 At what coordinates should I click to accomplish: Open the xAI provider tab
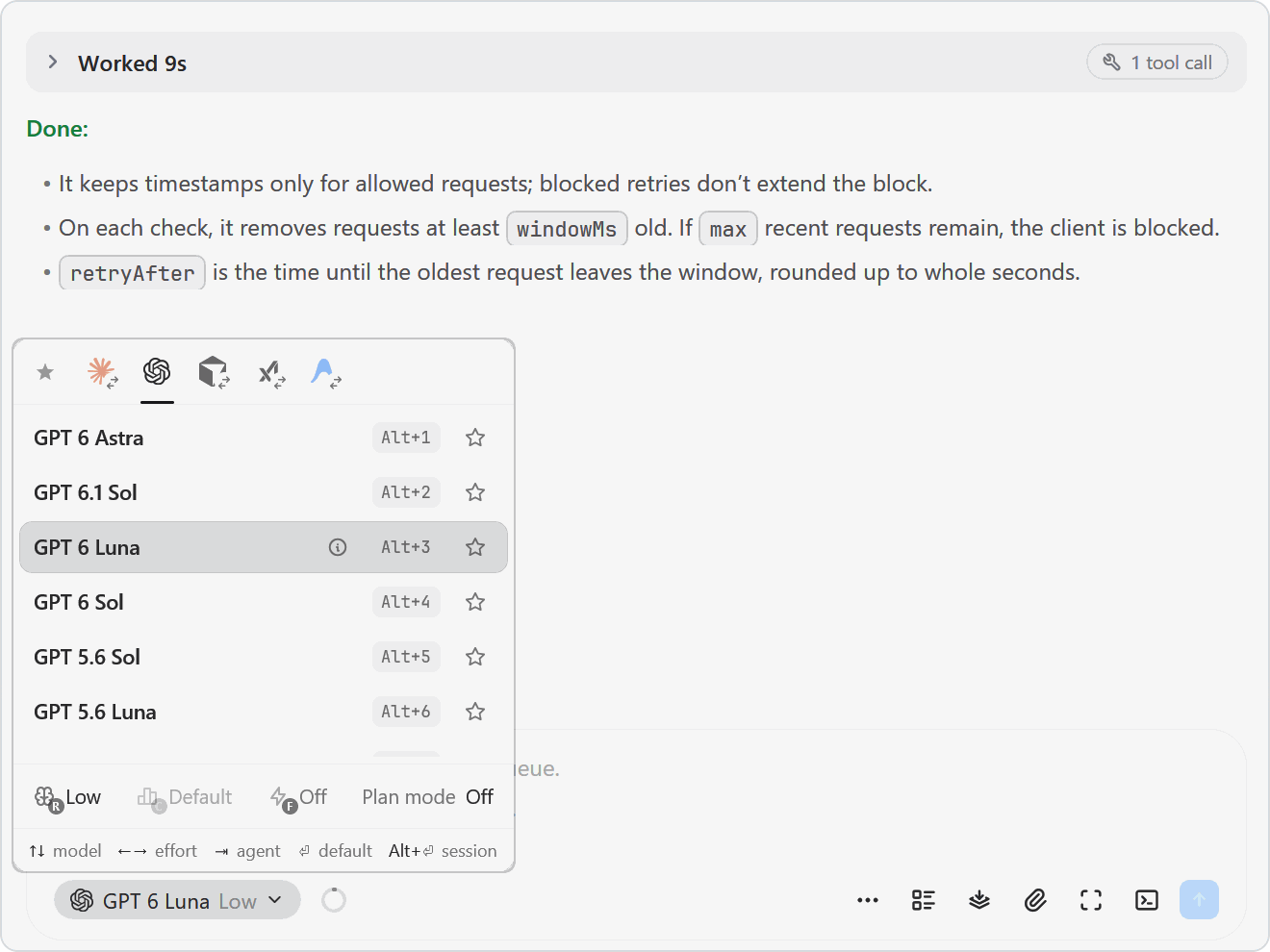(271, 372)
